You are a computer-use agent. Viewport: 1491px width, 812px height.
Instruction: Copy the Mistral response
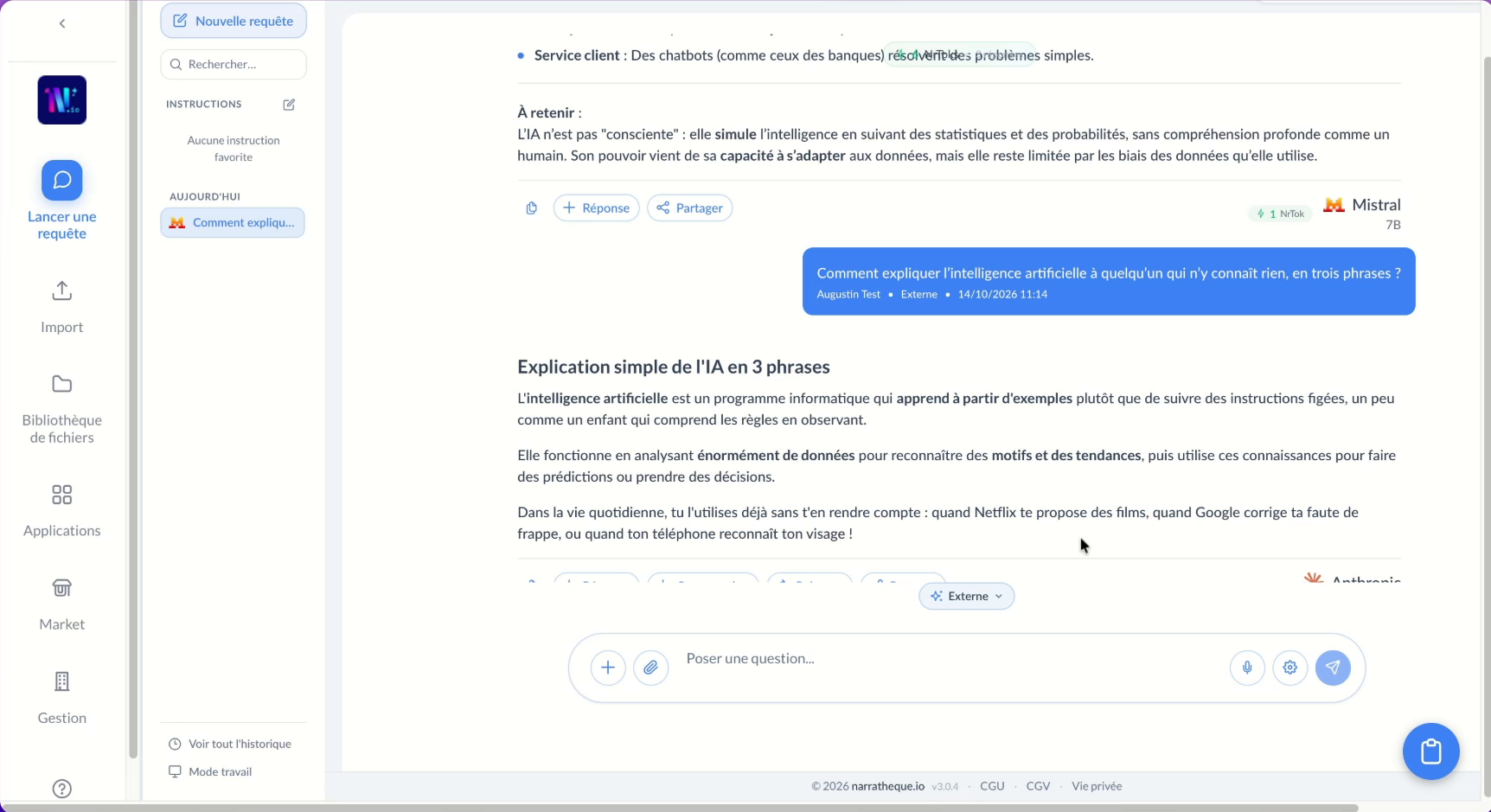click(532, 208)
